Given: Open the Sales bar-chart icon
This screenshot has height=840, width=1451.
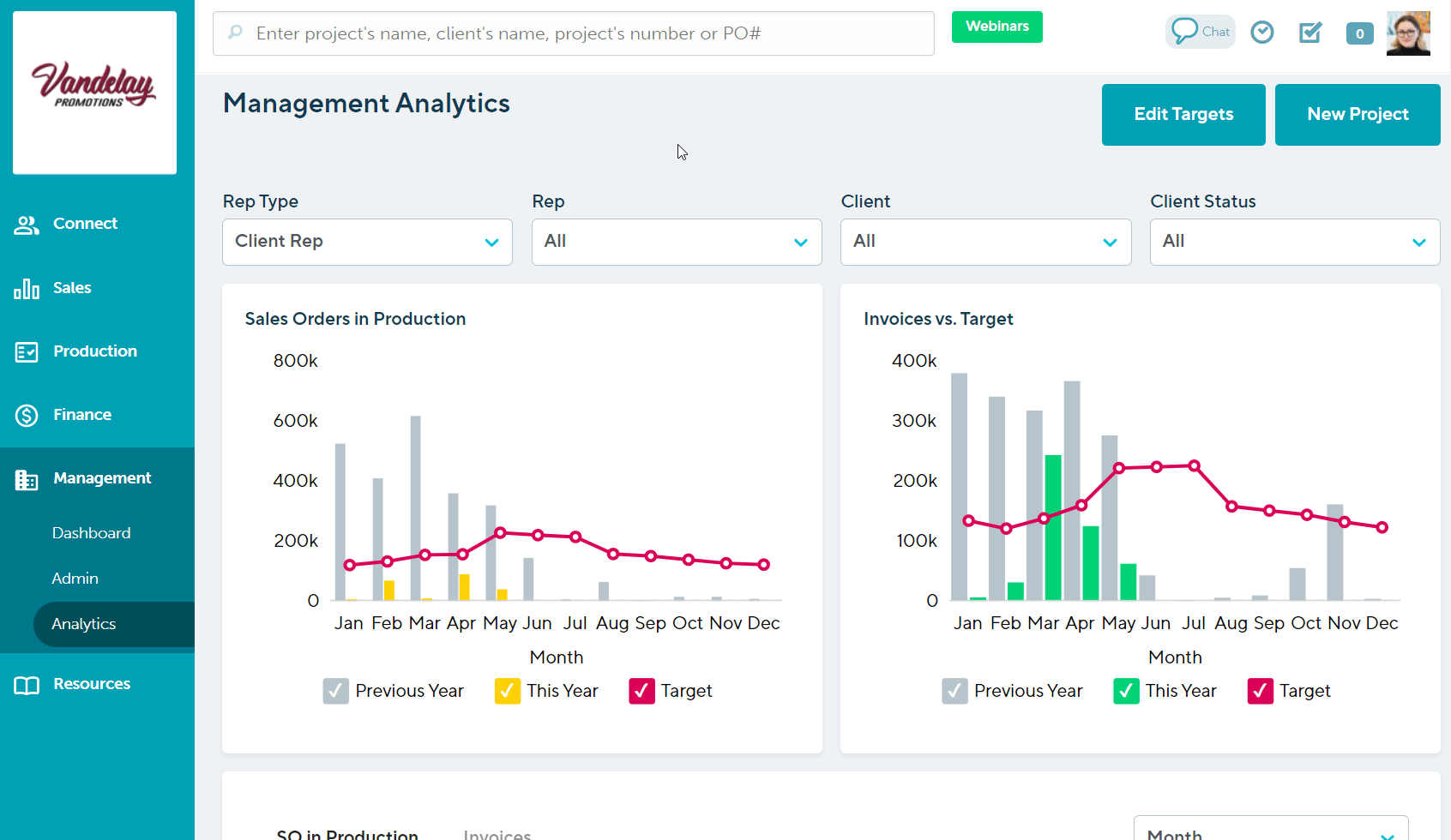Looking at the screenshot, I should coord(27,288).
